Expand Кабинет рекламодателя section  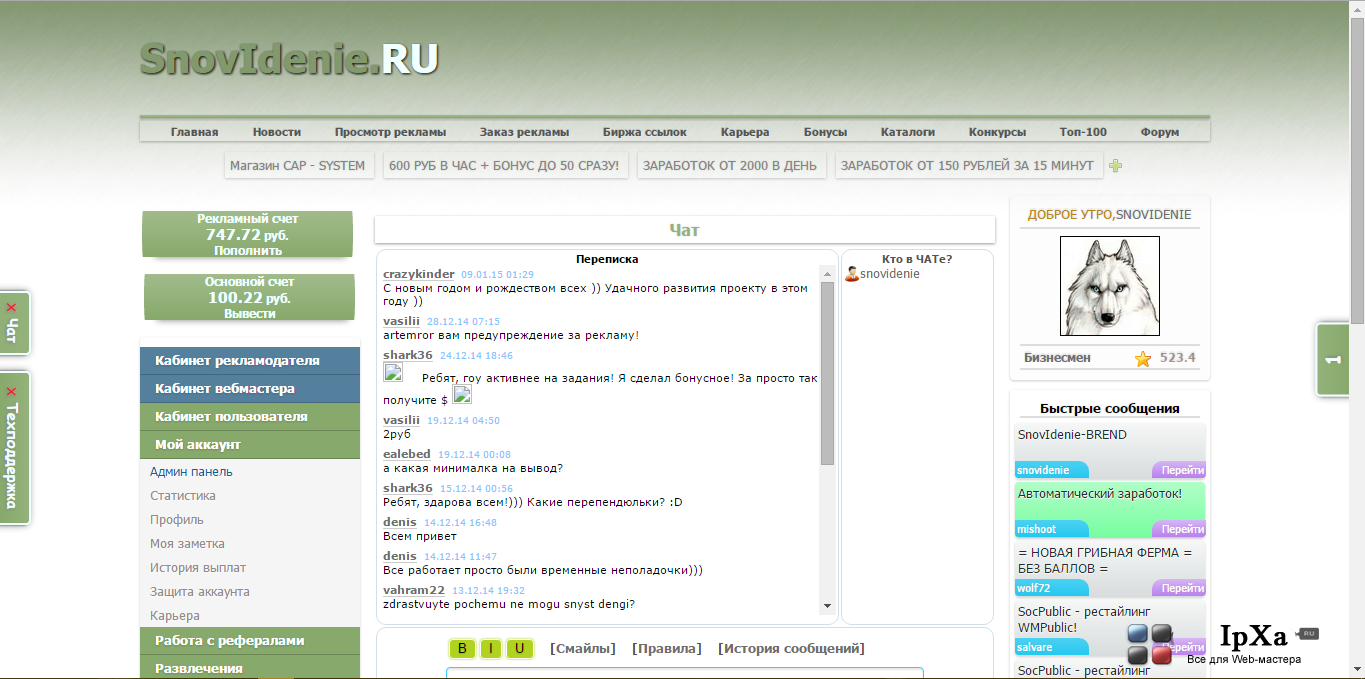tap(250, 361)
